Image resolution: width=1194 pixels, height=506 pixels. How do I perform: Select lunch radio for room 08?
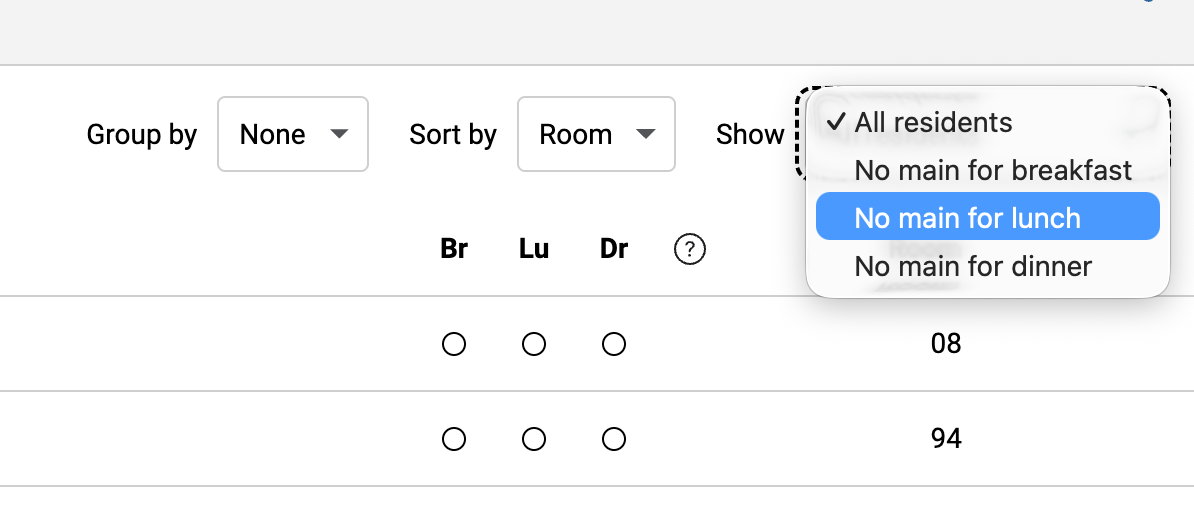tap(534, 345)
